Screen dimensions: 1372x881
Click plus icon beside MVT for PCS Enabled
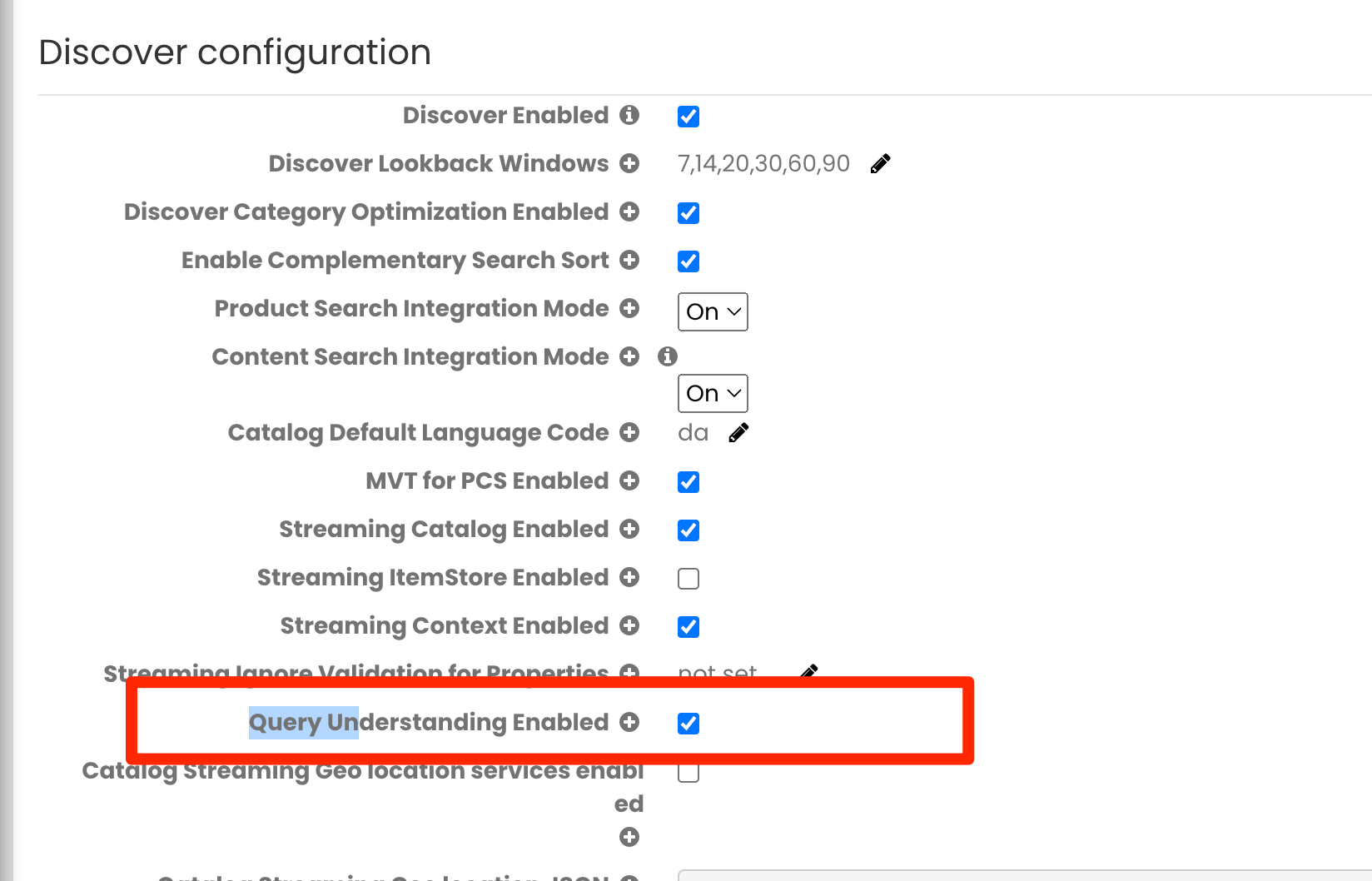coord(629,480)
